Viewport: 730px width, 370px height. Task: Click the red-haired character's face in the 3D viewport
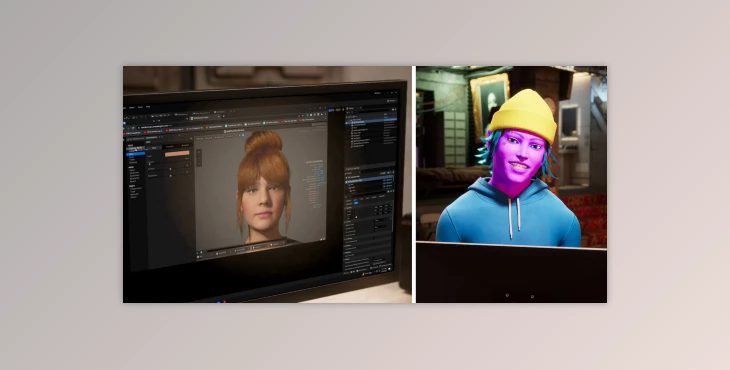(263, 200)
